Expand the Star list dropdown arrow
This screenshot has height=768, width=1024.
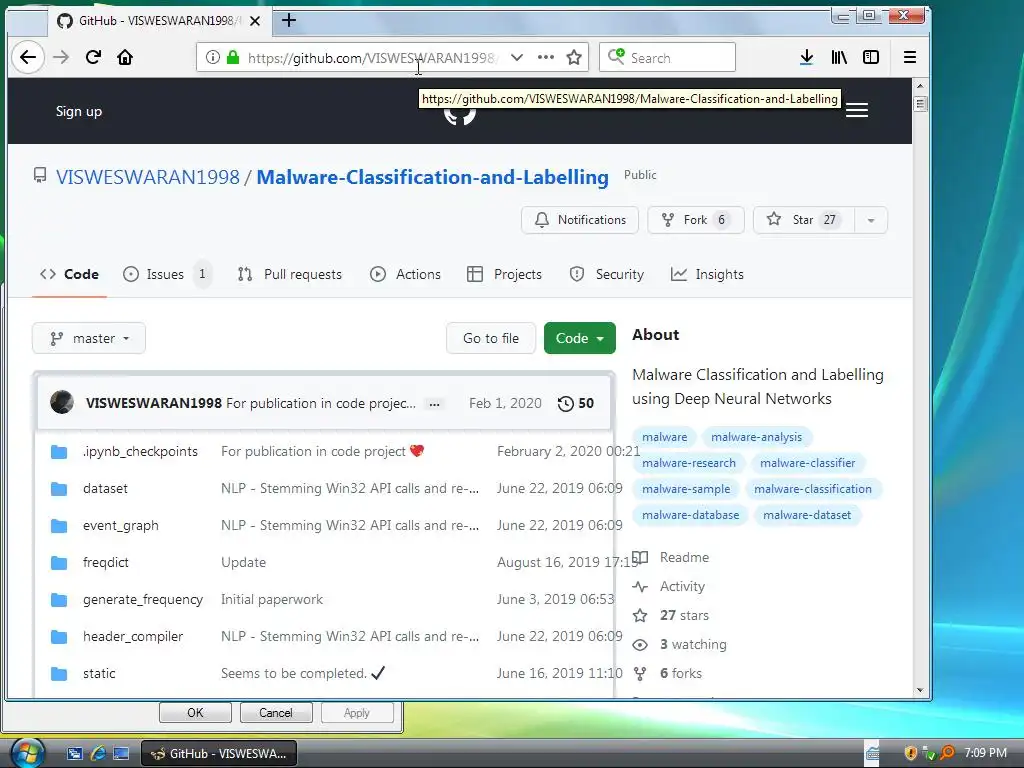pyautogui.click(x=871, y=220)
